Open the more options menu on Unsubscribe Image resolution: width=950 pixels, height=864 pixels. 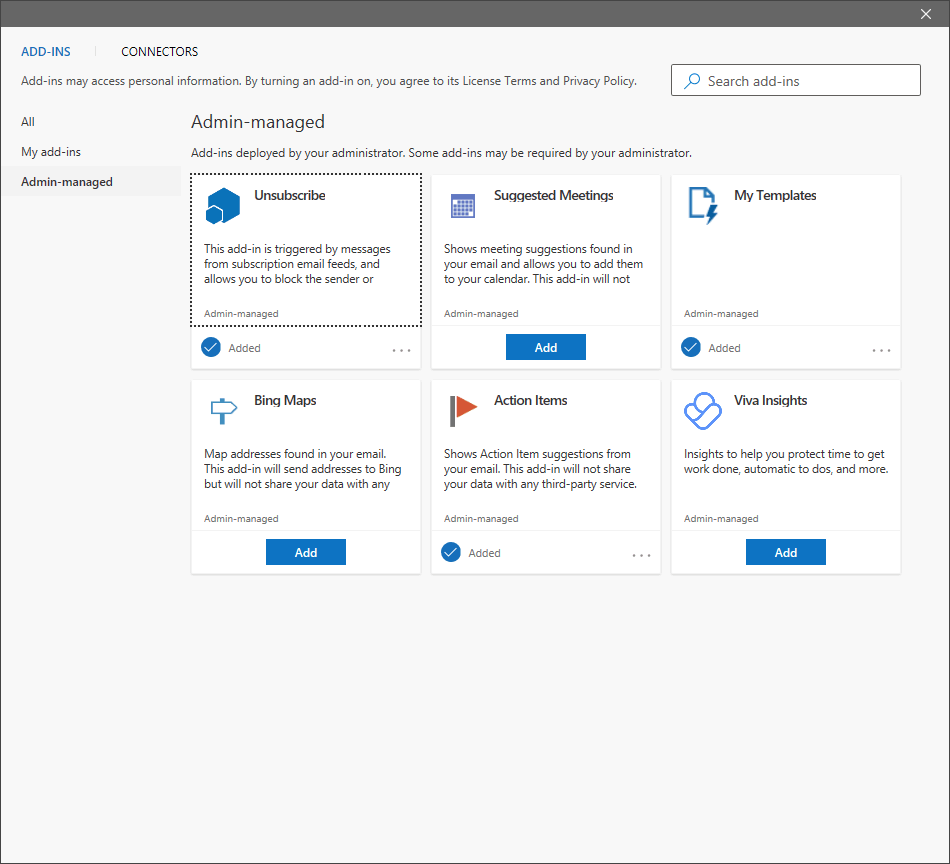pyautogui.click(x=401, y=347)
